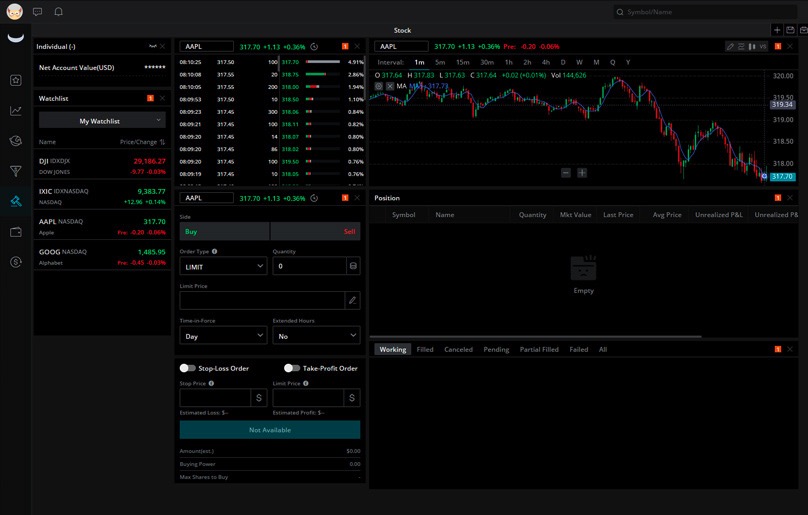Click the sort icon beside Price/Change
808x515 pixels.
tap(162, 142)
